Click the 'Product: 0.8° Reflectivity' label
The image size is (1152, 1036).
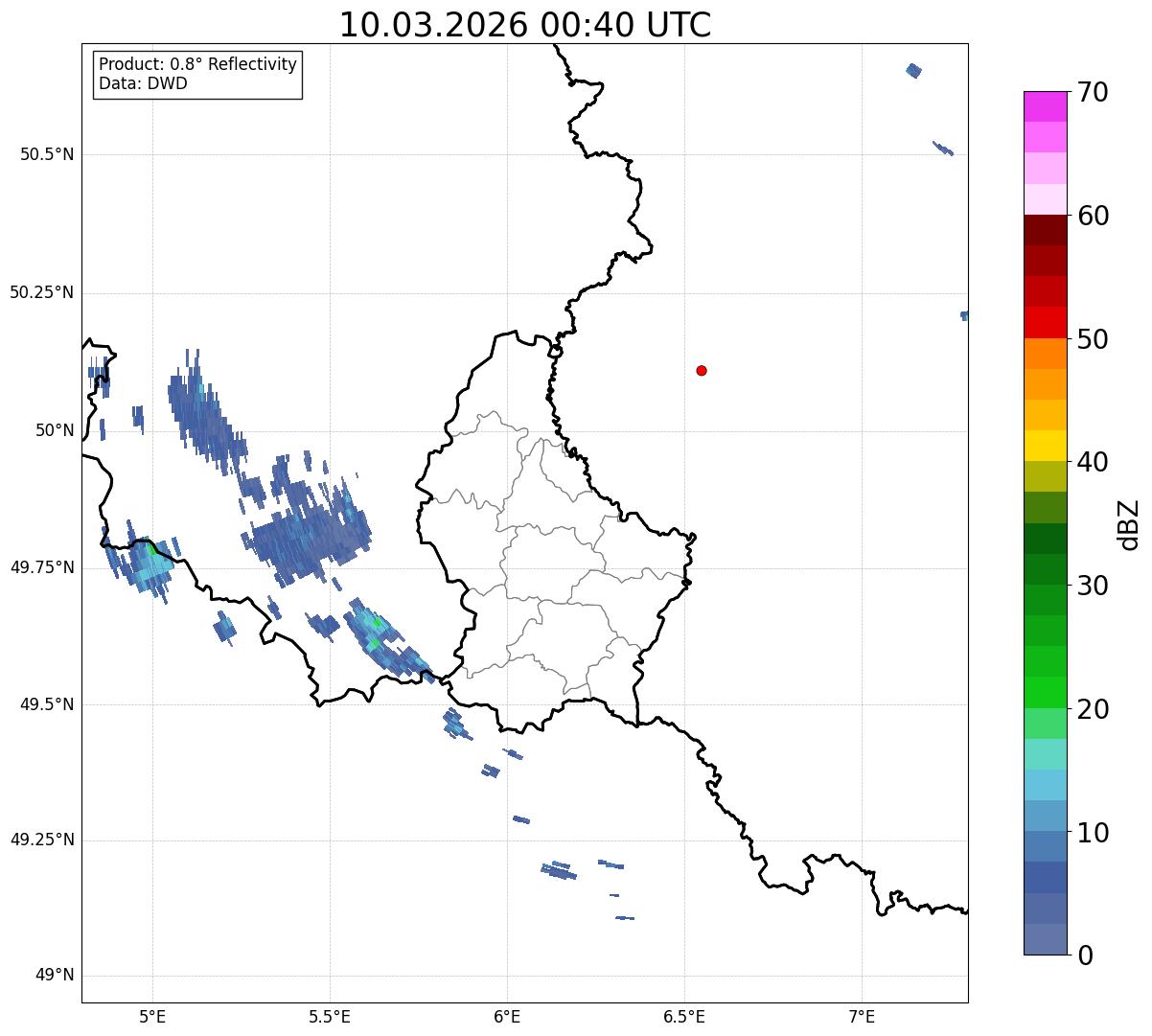198,64
